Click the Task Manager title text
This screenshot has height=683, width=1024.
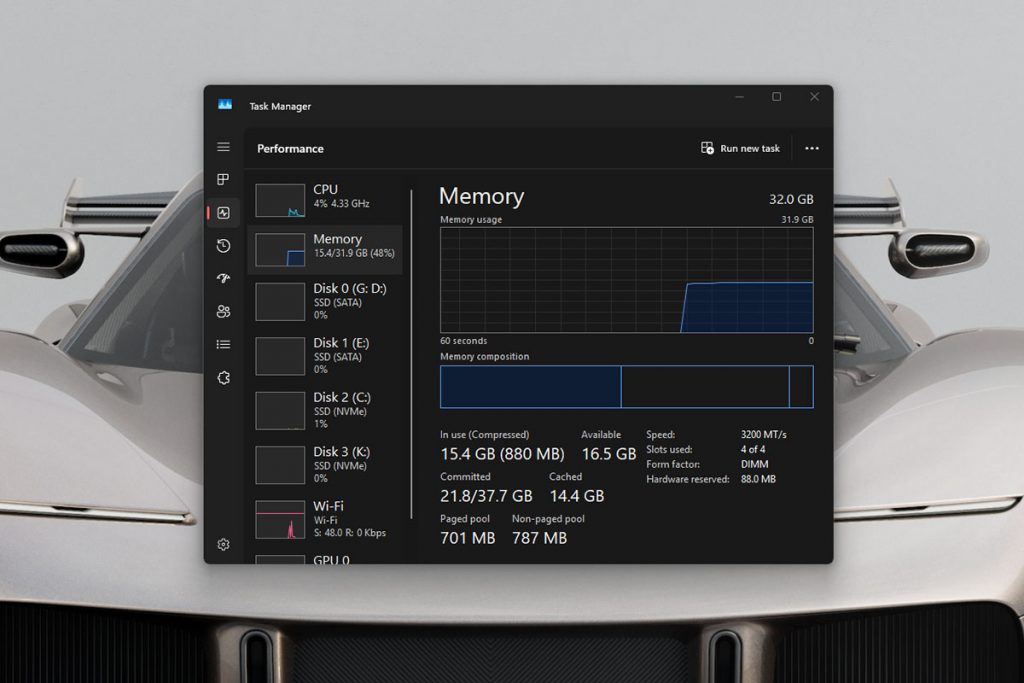tap(280, 106)
